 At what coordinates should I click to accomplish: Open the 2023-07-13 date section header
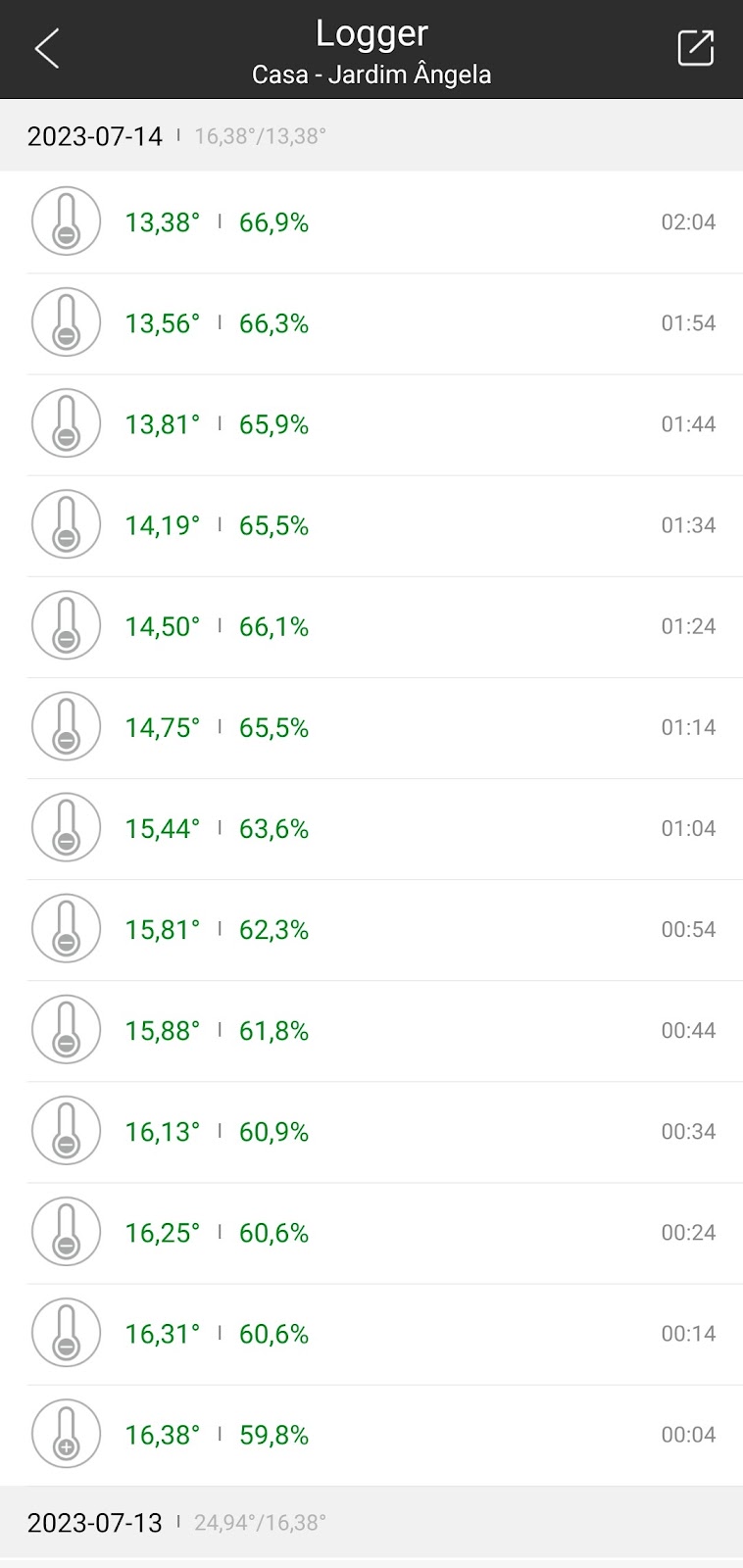pyautogui.click(x=371, y=1522)
